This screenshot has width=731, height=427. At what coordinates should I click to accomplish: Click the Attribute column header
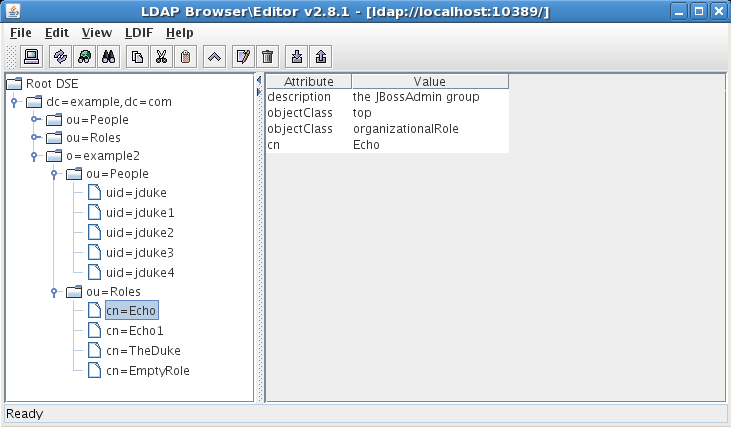(x=308, y=81)
